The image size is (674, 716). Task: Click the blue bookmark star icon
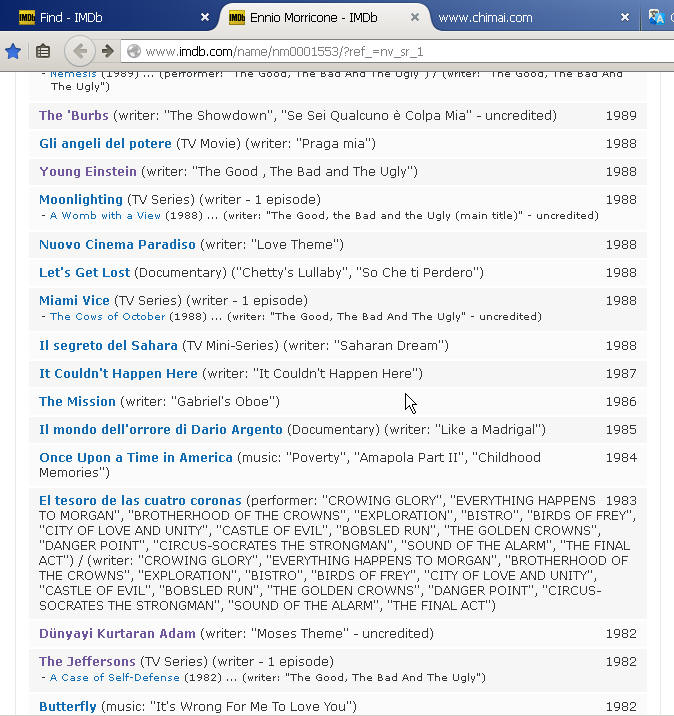[13, 51]
